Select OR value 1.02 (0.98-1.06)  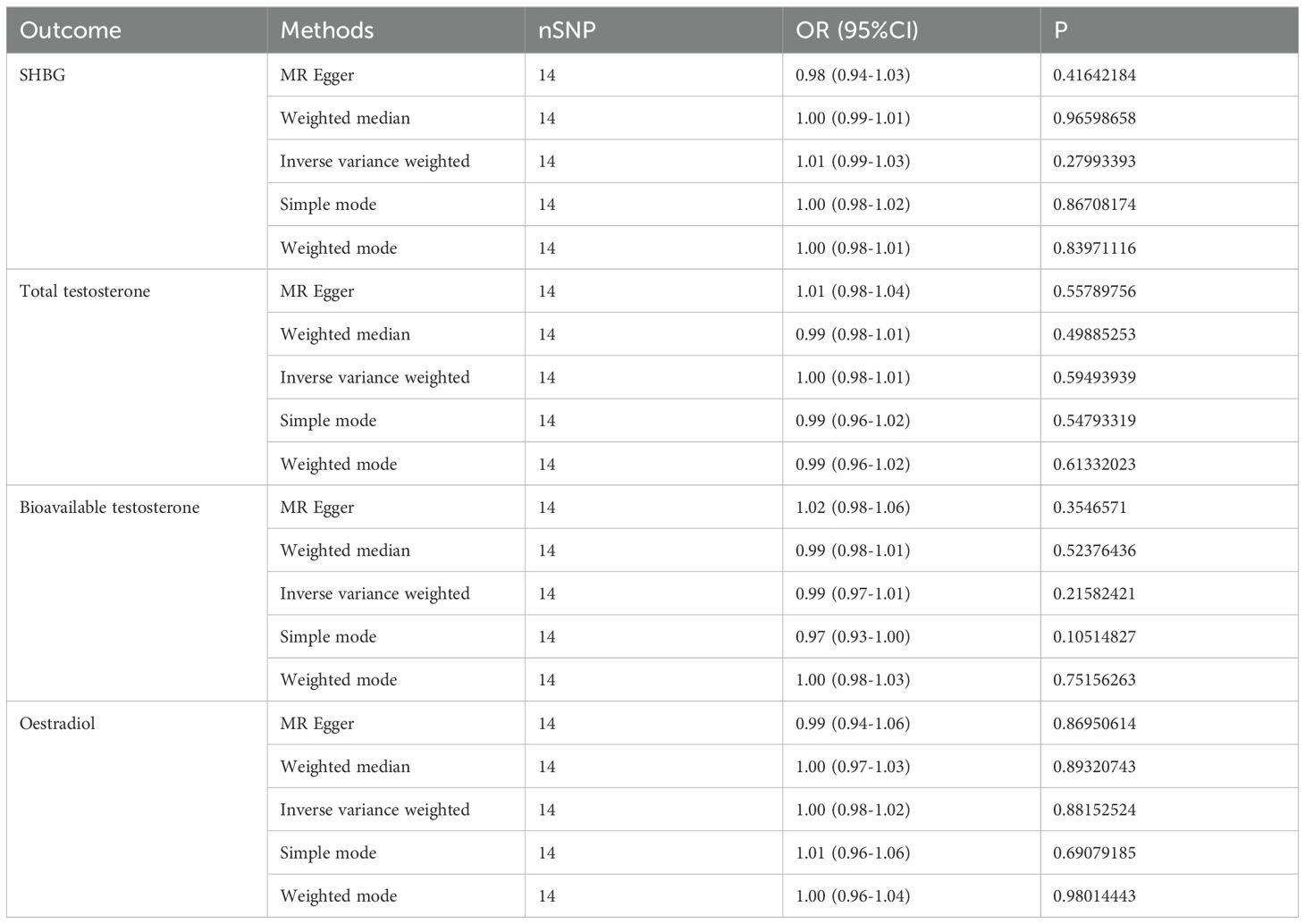tap(853, 508)
